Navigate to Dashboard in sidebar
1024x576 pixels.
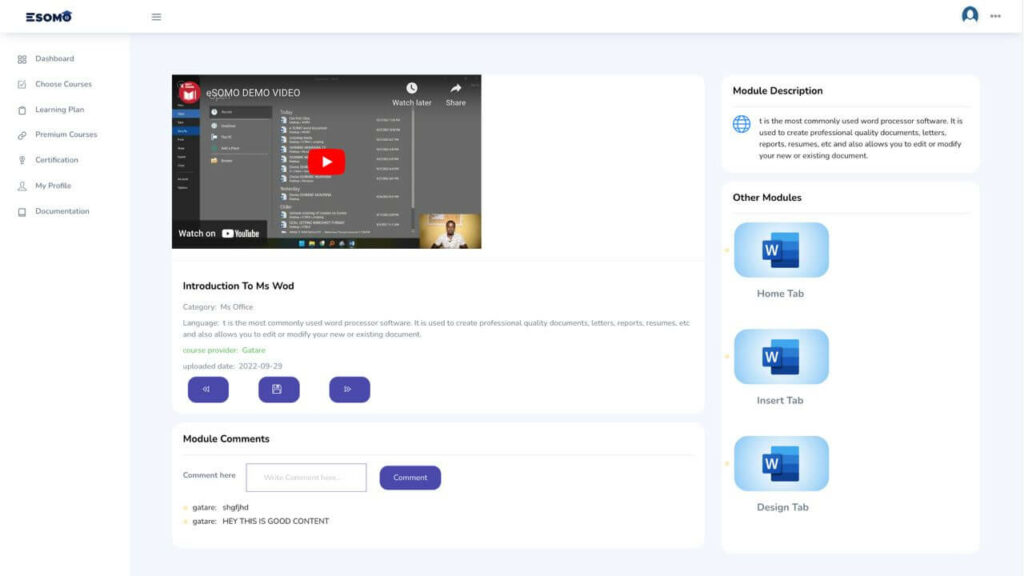point(54,59)
